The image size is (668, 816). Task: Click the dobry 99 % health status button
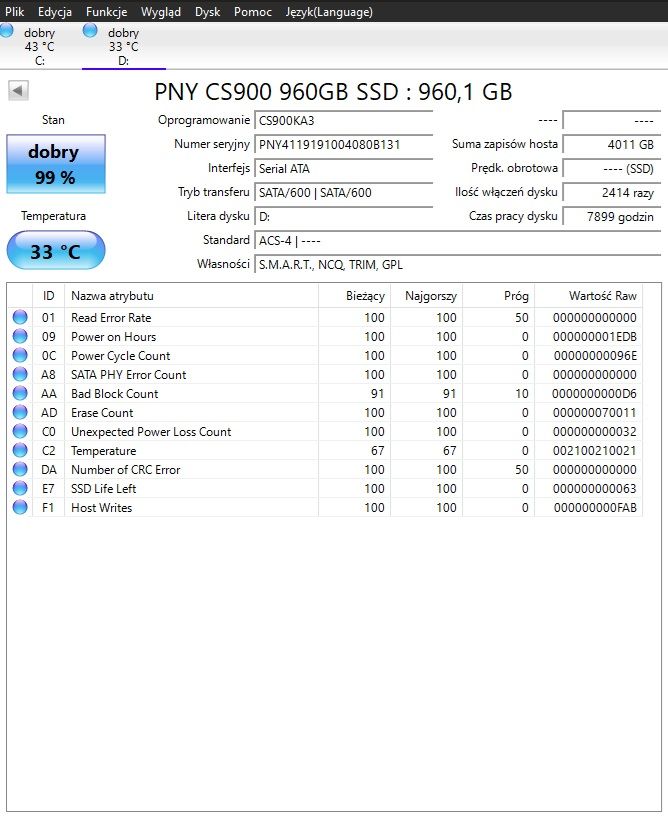click(56, 164)
